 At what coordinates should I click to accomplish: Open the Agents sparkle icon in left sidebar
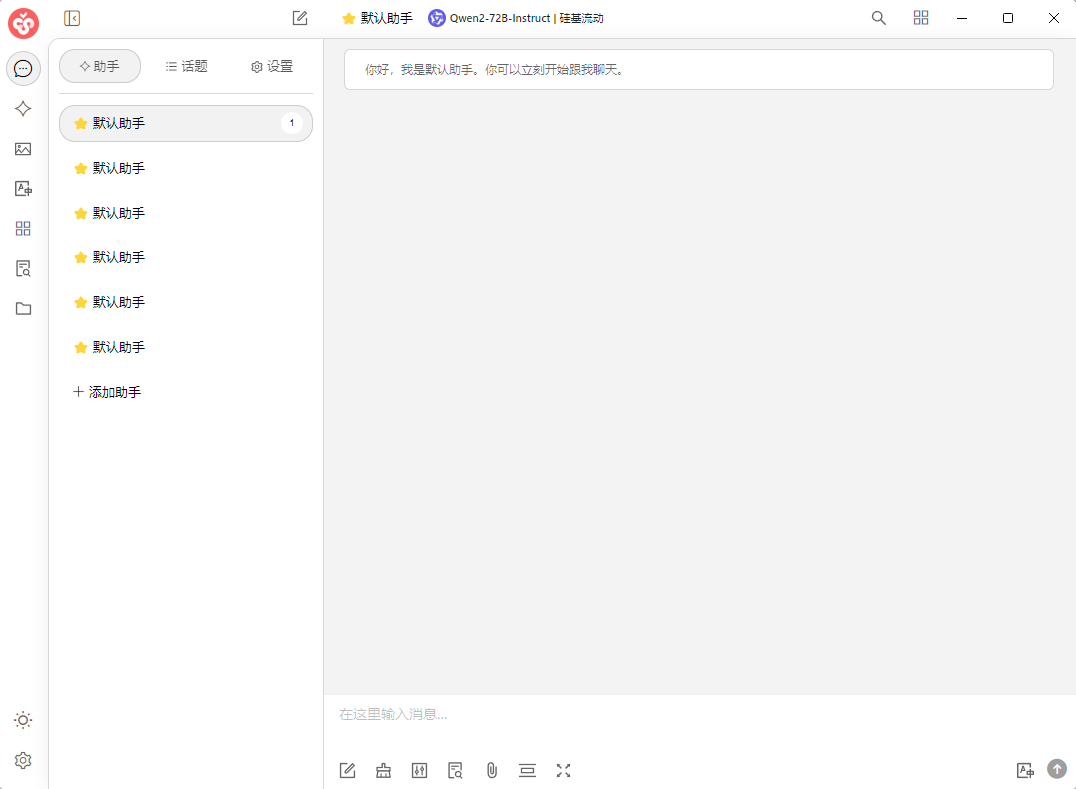click(23, 109)
